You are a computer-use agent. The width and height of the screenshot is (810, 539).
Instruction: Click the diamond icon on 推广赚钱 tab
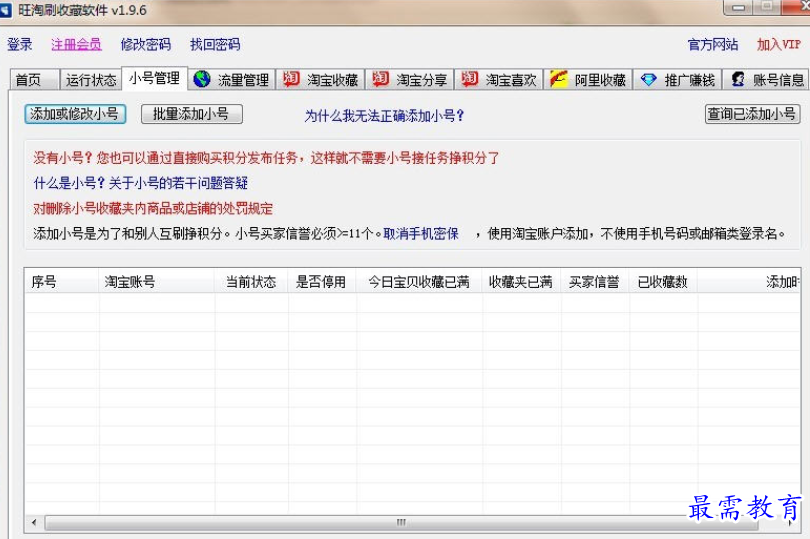(649, 80)
